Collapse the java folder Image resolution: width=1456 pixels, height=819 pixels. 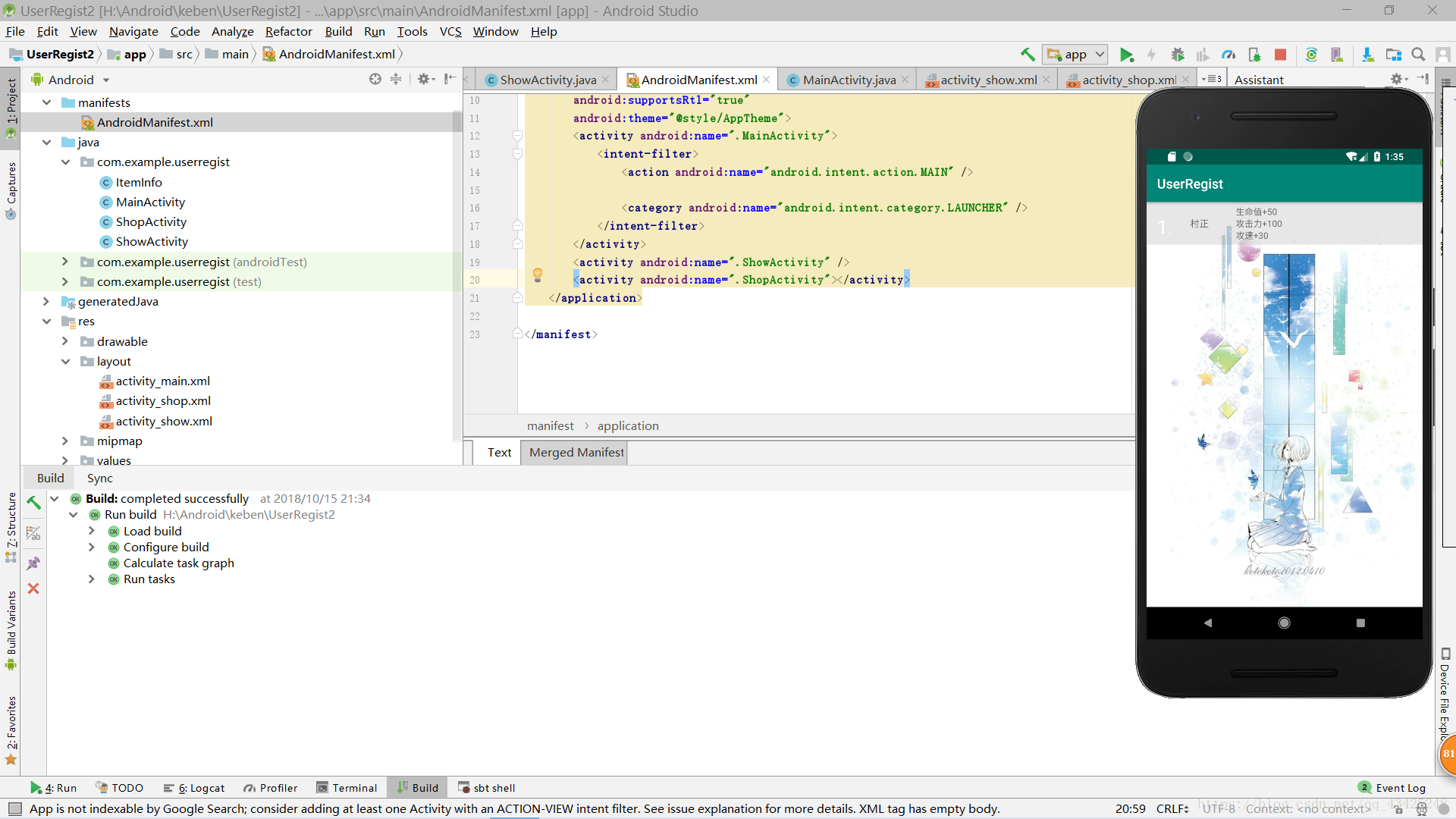47,143
